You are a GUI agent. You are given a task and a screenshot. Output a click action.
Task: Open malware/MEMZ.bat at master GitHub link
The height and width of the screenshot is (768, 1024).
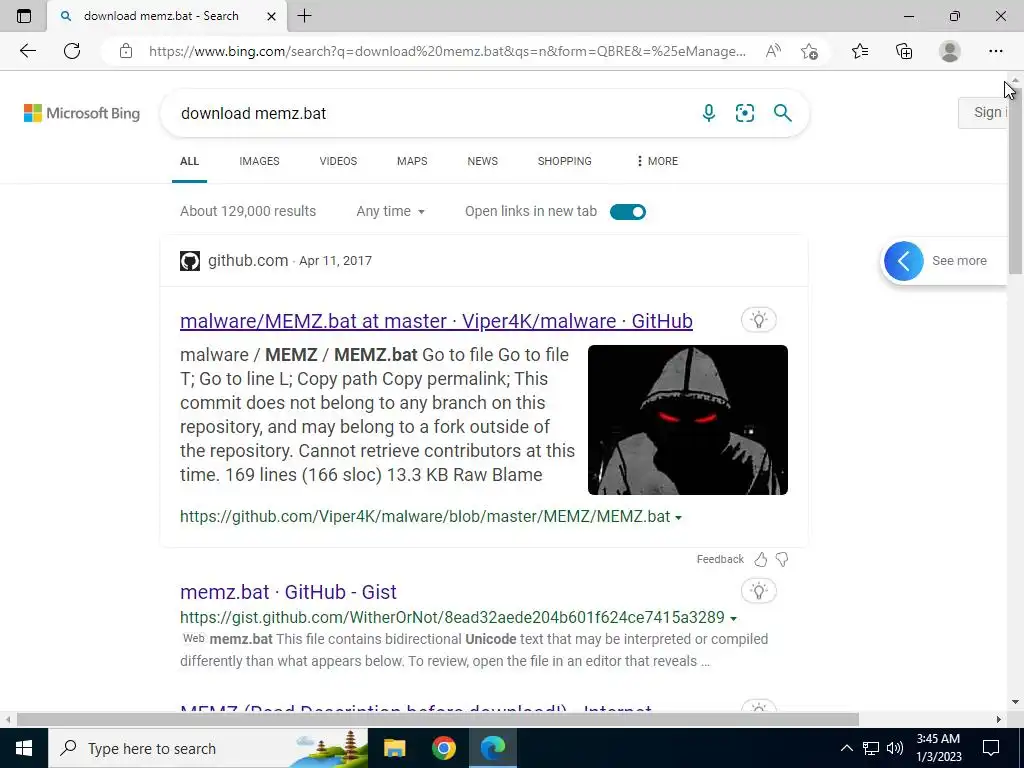pyautogui.click(x=436, y=321)
